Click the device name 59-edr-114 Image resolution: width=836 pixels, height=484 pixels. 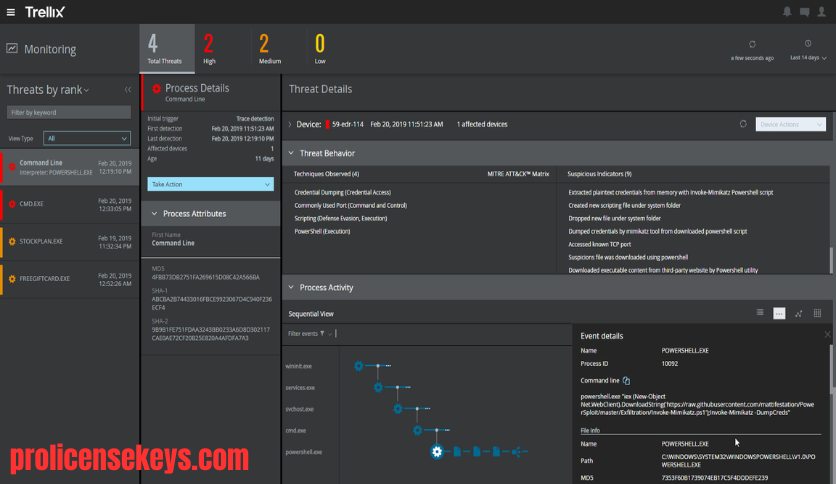pos(348,125)
